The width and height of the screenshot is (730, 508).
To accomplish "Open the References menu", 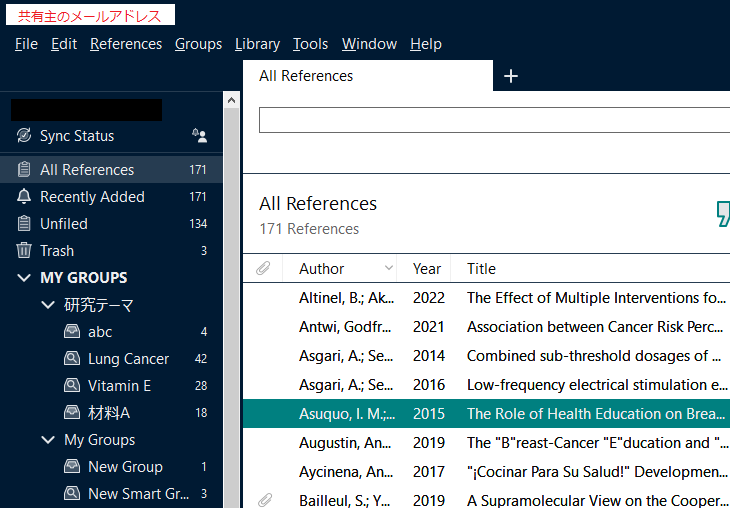I will point(125,44).
